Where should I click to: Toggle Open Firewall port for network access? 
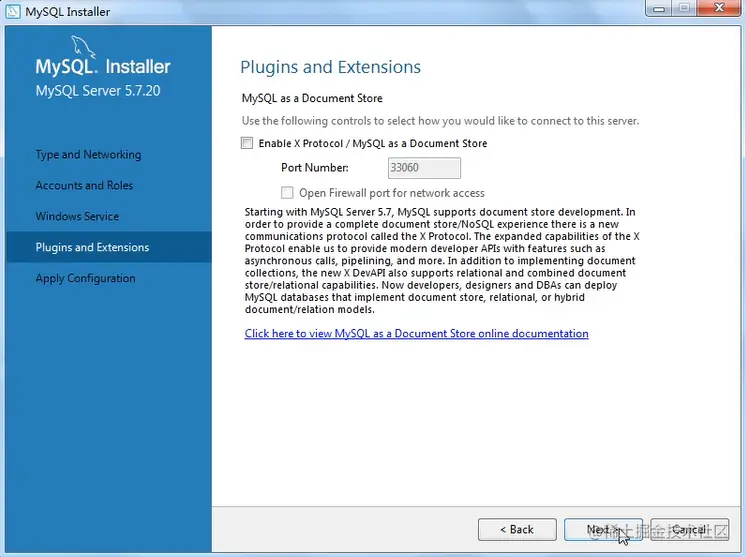click(287, 192)
